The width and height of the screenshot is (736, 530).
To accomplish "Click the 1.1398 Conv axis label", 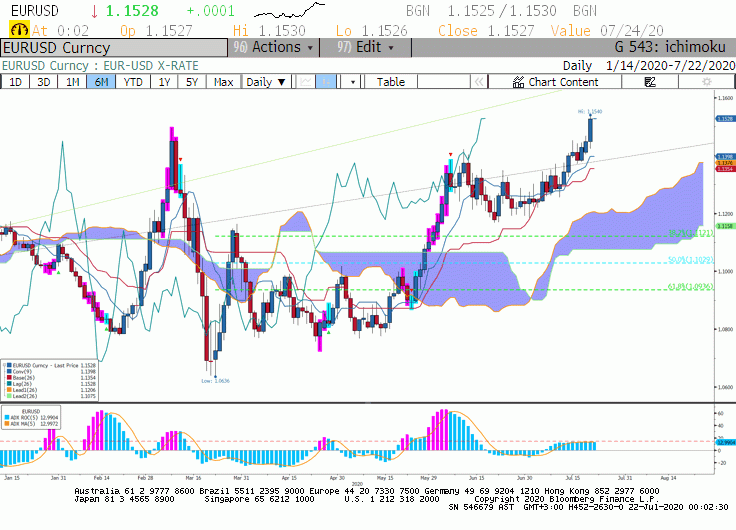I will (725, 156).
